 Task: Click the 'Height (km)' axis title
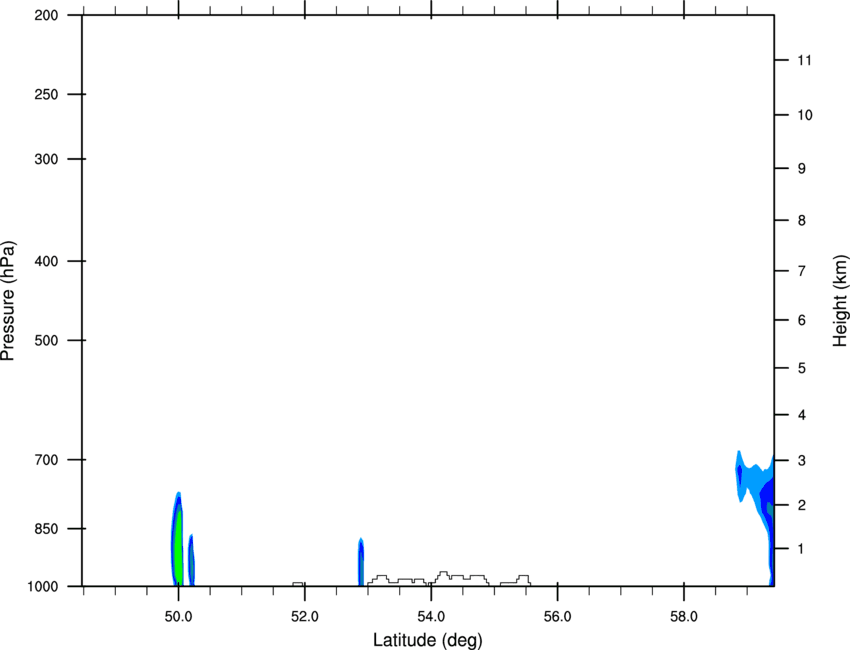(840, 301)
